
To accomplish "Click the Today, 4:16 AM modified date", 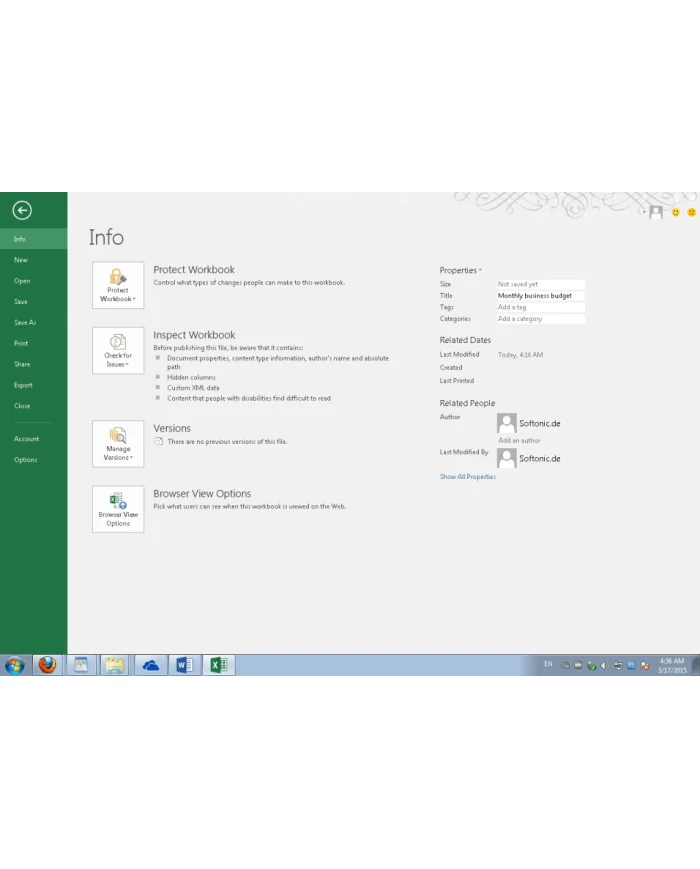I will pos(520,355).
